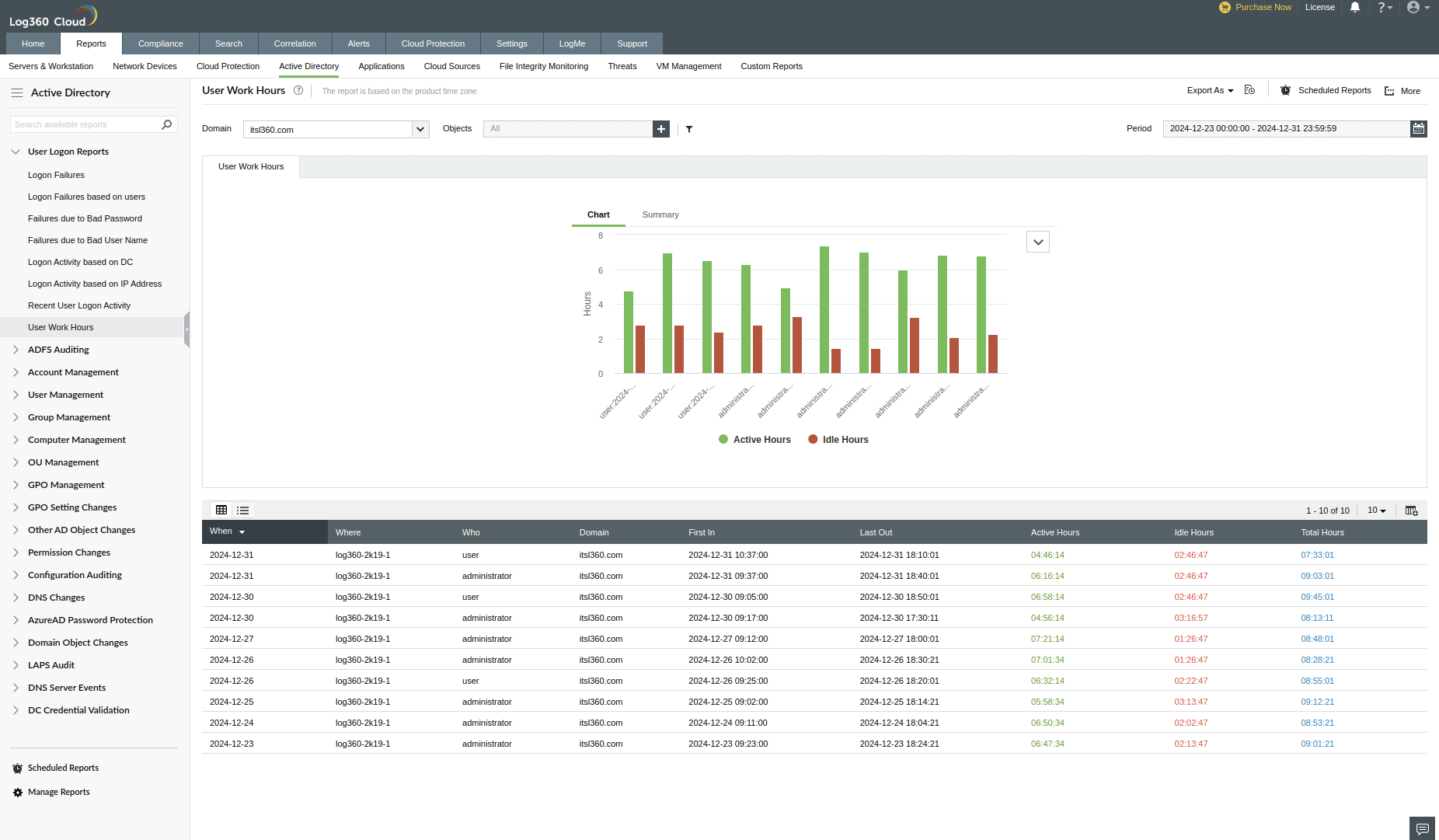Expand Configuration Auditing section
The image size is (1439, 840).
(16, 576)
